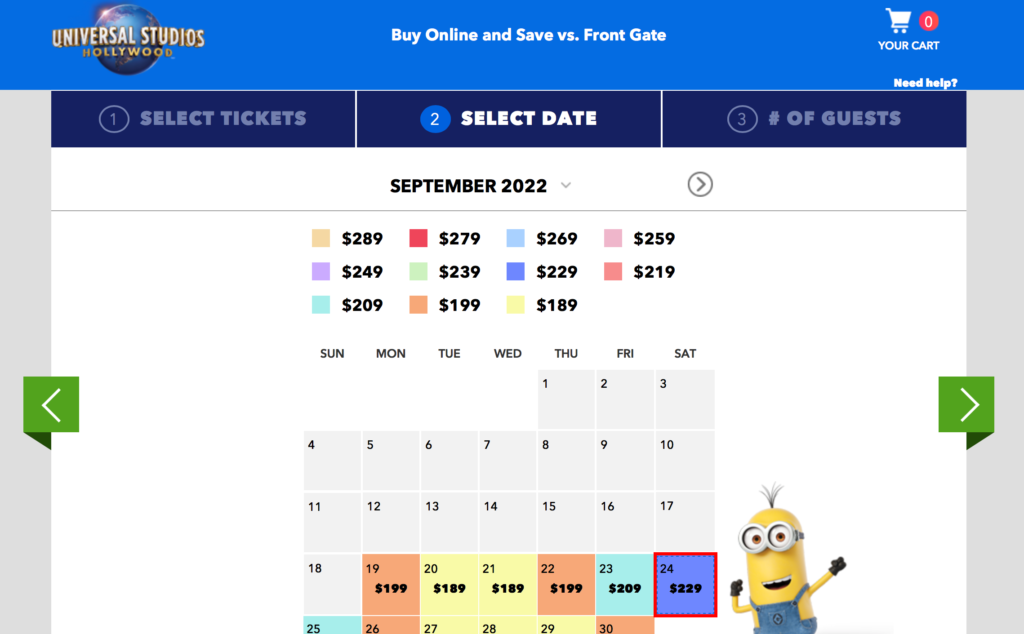Click the green right navigation arrow
The width and height of the screenshot is (1024, 634).
coord(965,404)
